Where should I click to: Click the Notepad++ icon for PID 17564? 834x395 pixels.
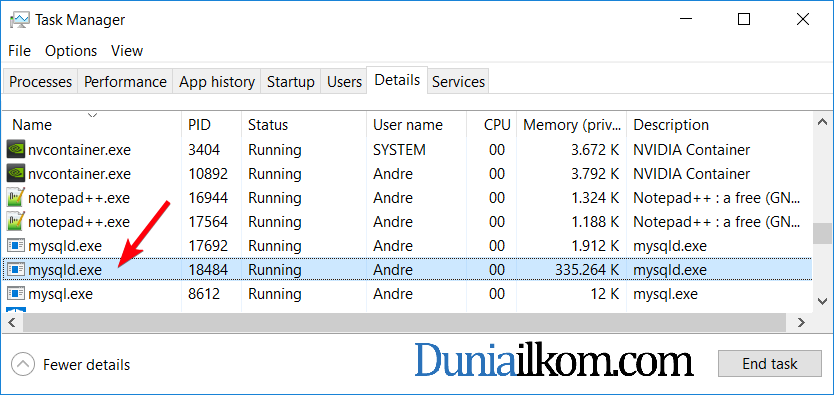coord(15,222)
